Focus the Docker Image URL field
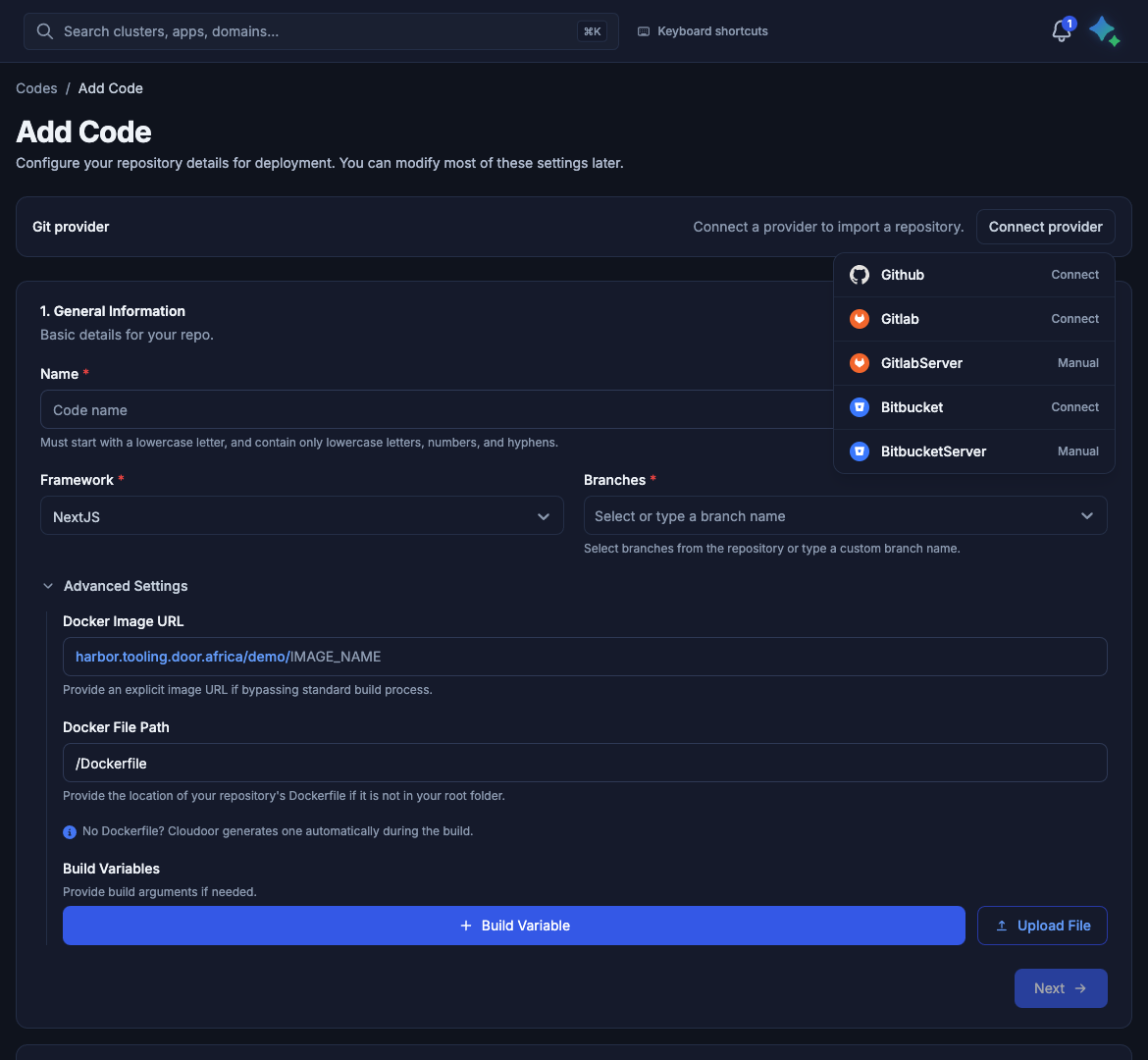 tap(585, 657)
